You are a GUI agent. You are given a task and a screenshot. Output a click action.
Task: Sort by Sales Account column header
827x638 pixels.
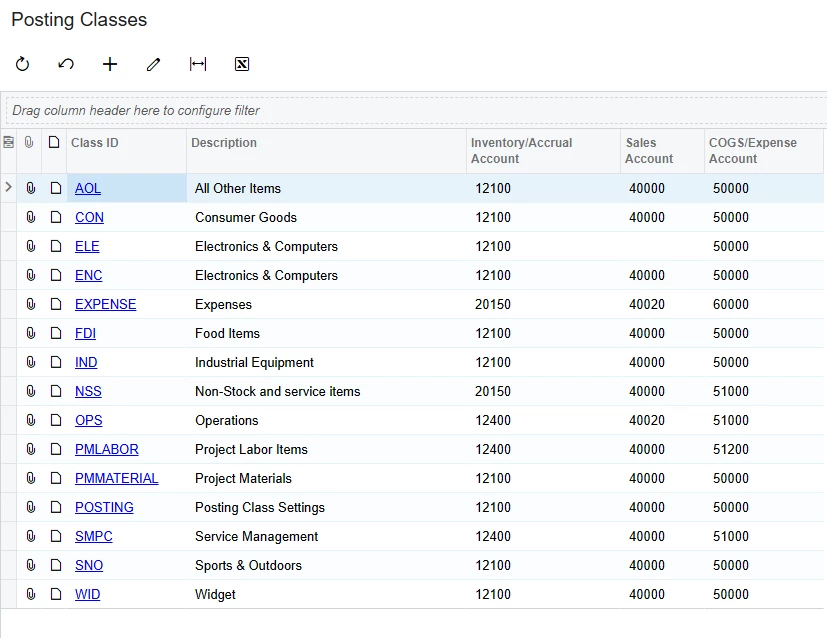pos(662,151)
